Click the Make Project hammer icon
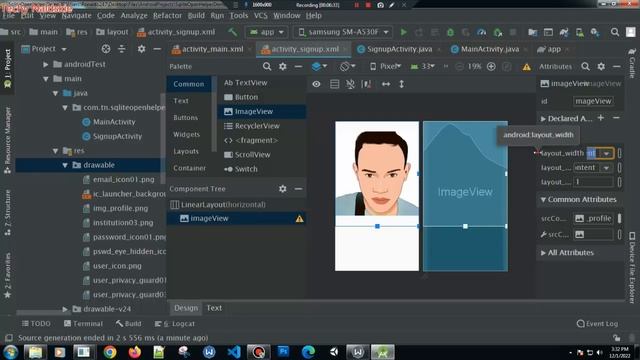The image size is (640, 360). pyautogui.click(x=232, y=32)
